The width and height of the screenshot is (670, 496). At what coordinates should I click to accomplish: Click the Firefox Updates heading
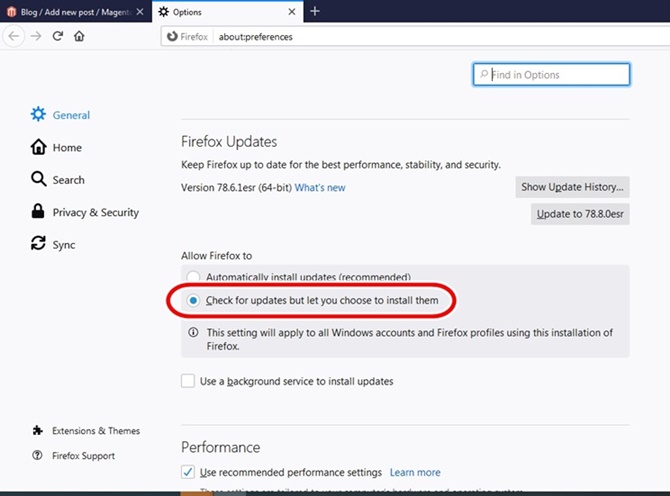pos(229,141)
